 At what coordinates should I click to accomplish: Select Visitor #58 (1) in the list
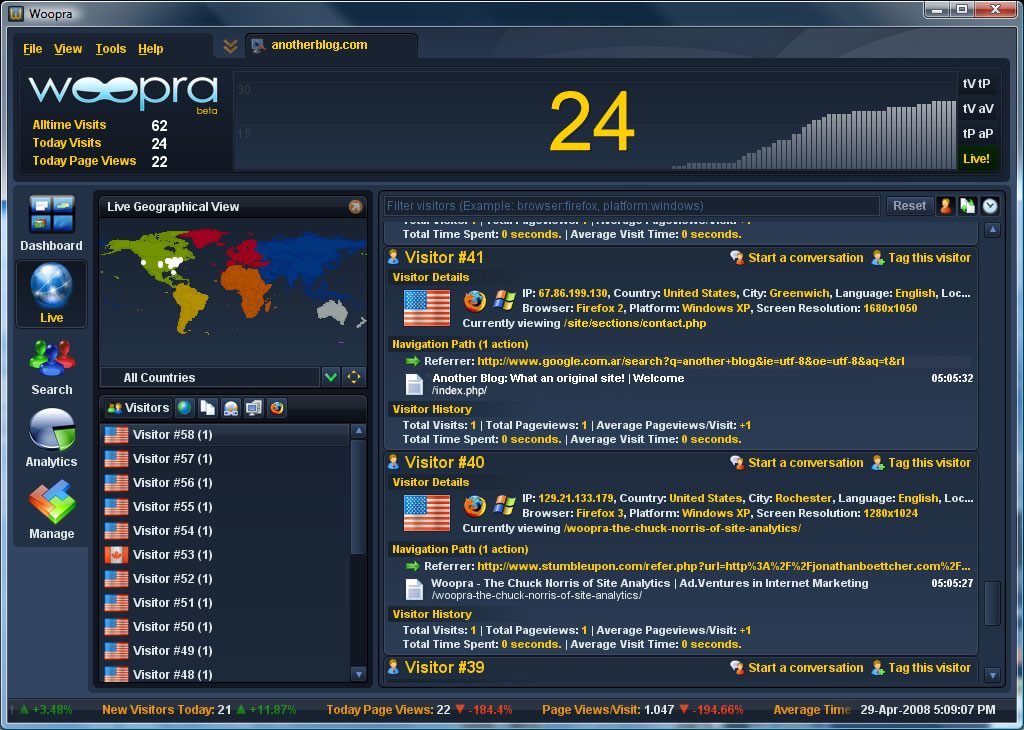point(226,434)
